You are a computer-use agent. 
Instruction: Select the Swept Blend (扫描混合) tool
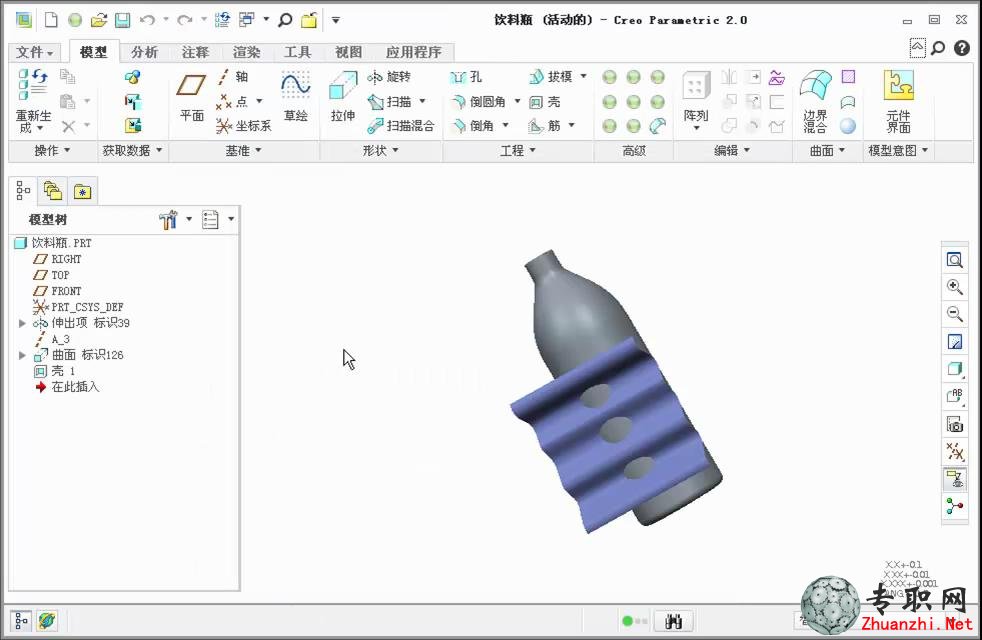coord(401,126)
